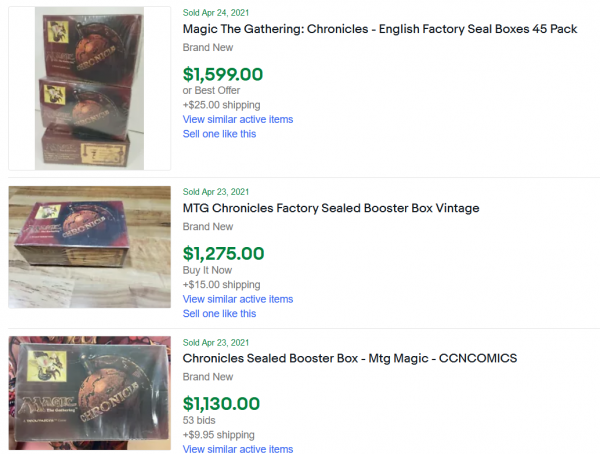Click the 'Sold Apr 24, 2021' label
600x454 pixels.
216,12
